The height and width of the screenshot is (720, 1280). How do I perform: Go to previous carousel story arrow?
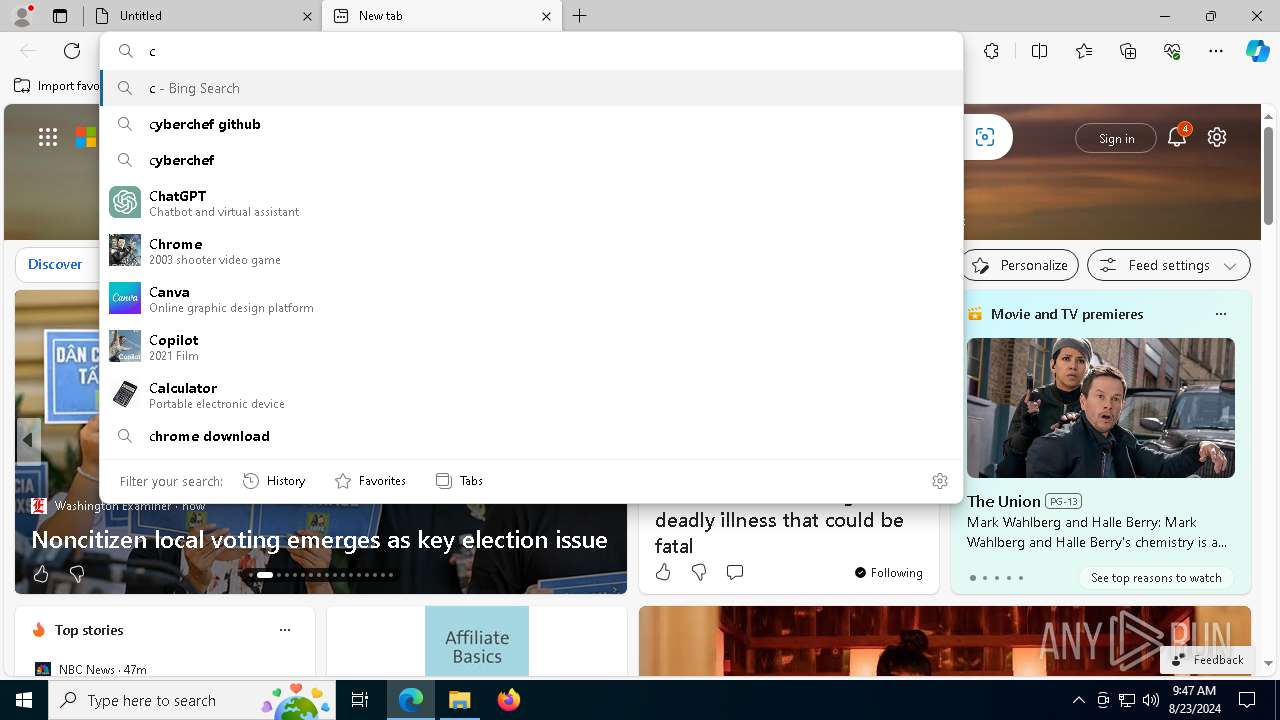[28, 440]
